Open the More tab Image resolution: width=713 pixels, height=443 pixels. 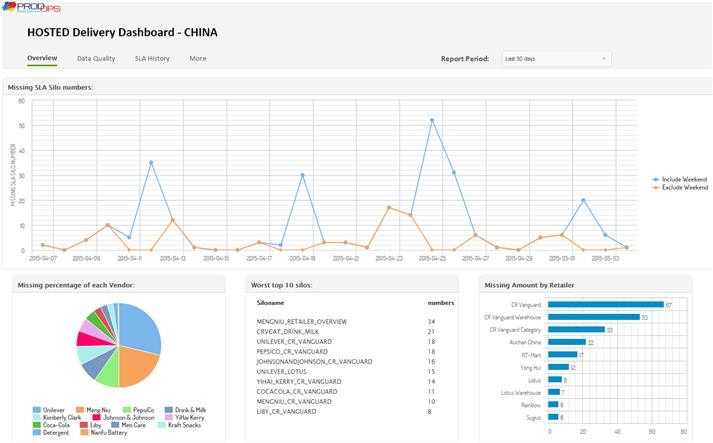(198, 59)
